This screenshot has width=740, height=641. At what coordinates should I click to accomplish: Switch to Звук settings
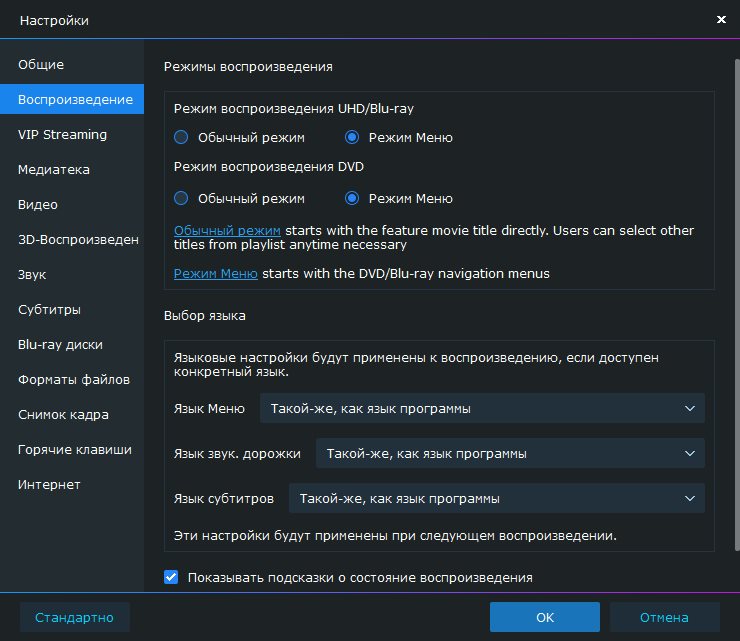(72, 274)
